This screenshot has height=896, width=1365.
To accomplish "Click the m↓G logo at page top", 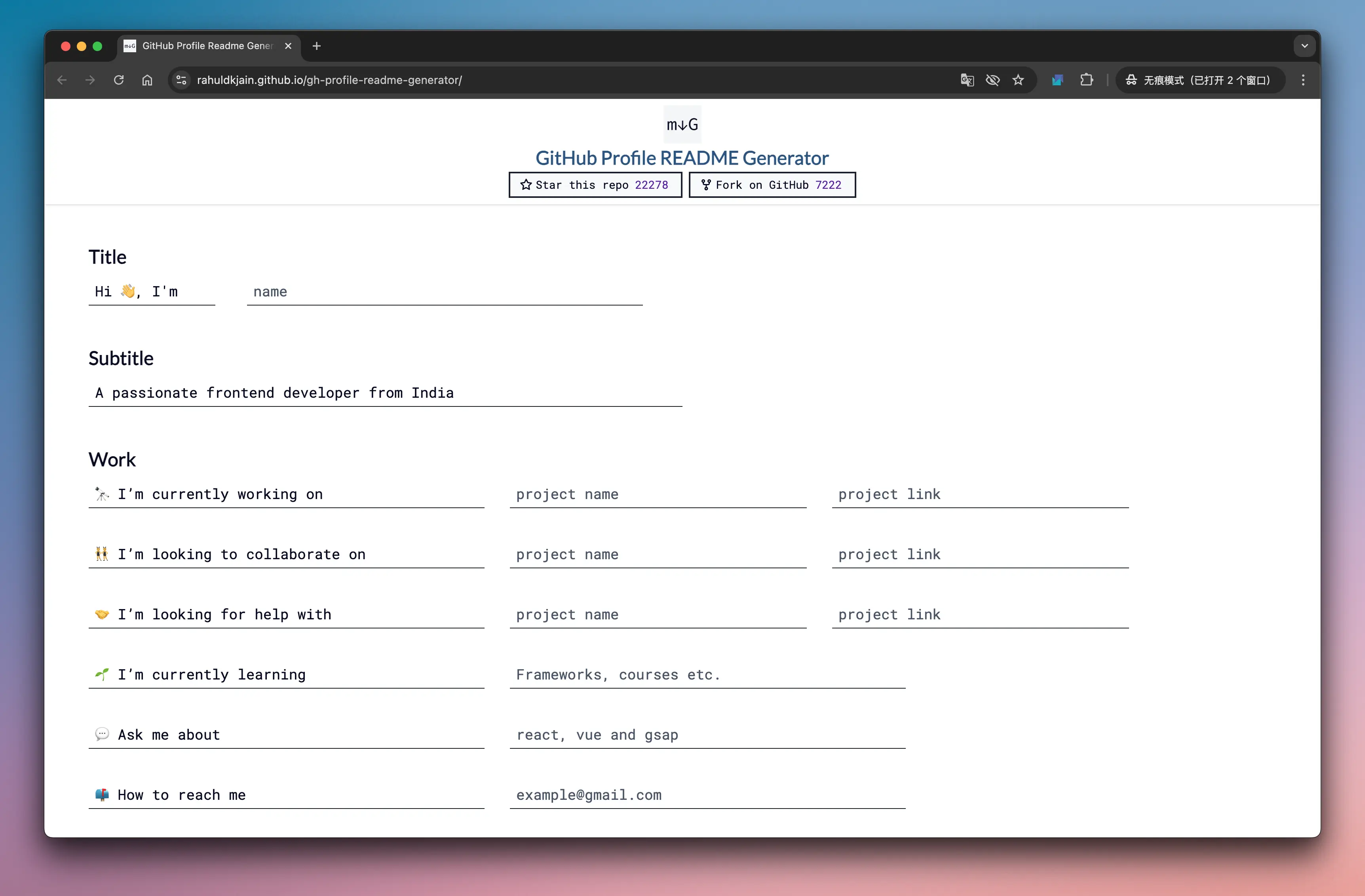I will (x=682, y=124).
